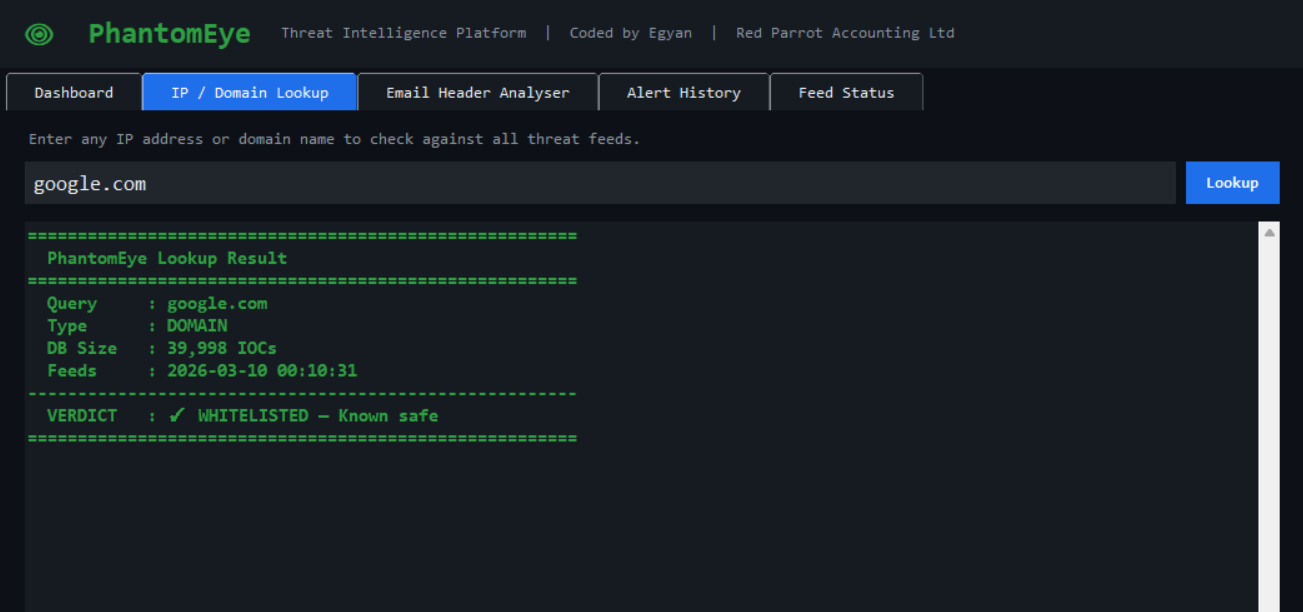
Task: Click the results scrollbar up arrow
Action: pyautogui.click(x=1269, y=232)
